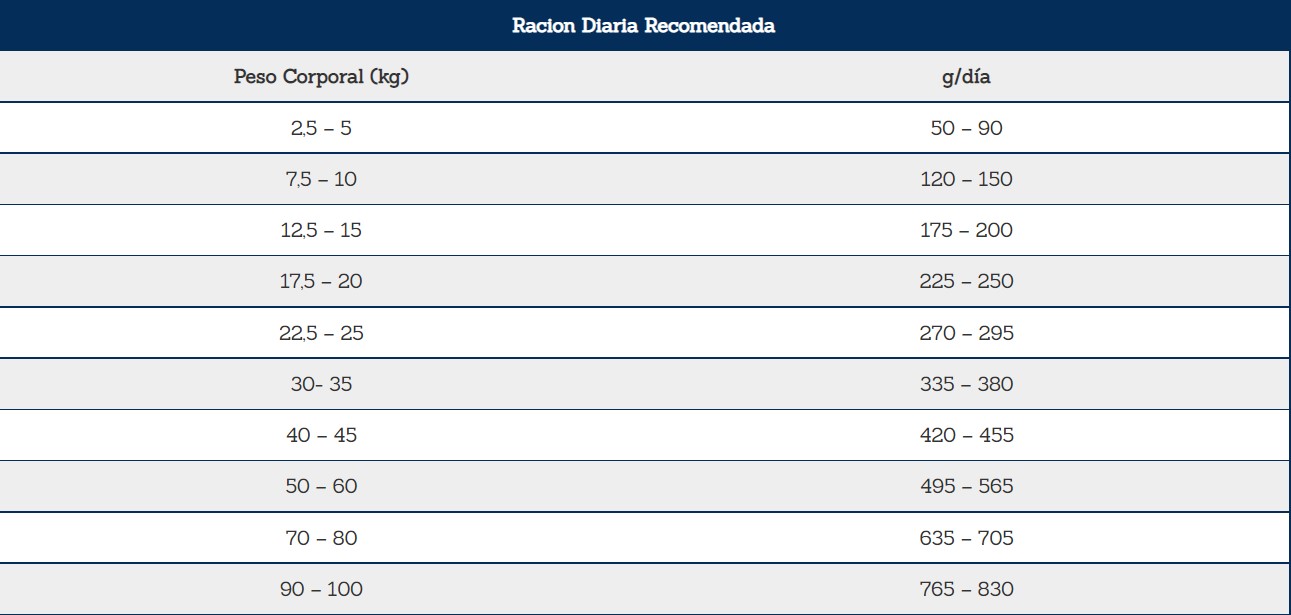Click the 495 – 565 grams cell
Viewport: 1291px width, 615px height.
pyautogui.click(x=967, y=486)
